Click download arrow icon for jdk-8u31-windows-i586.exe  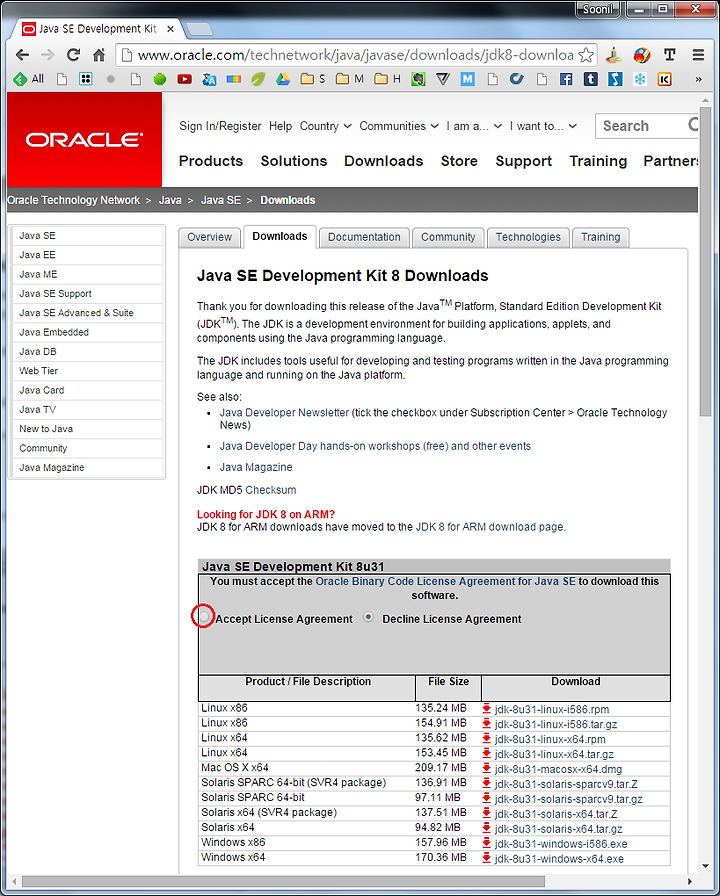point(486,843)
